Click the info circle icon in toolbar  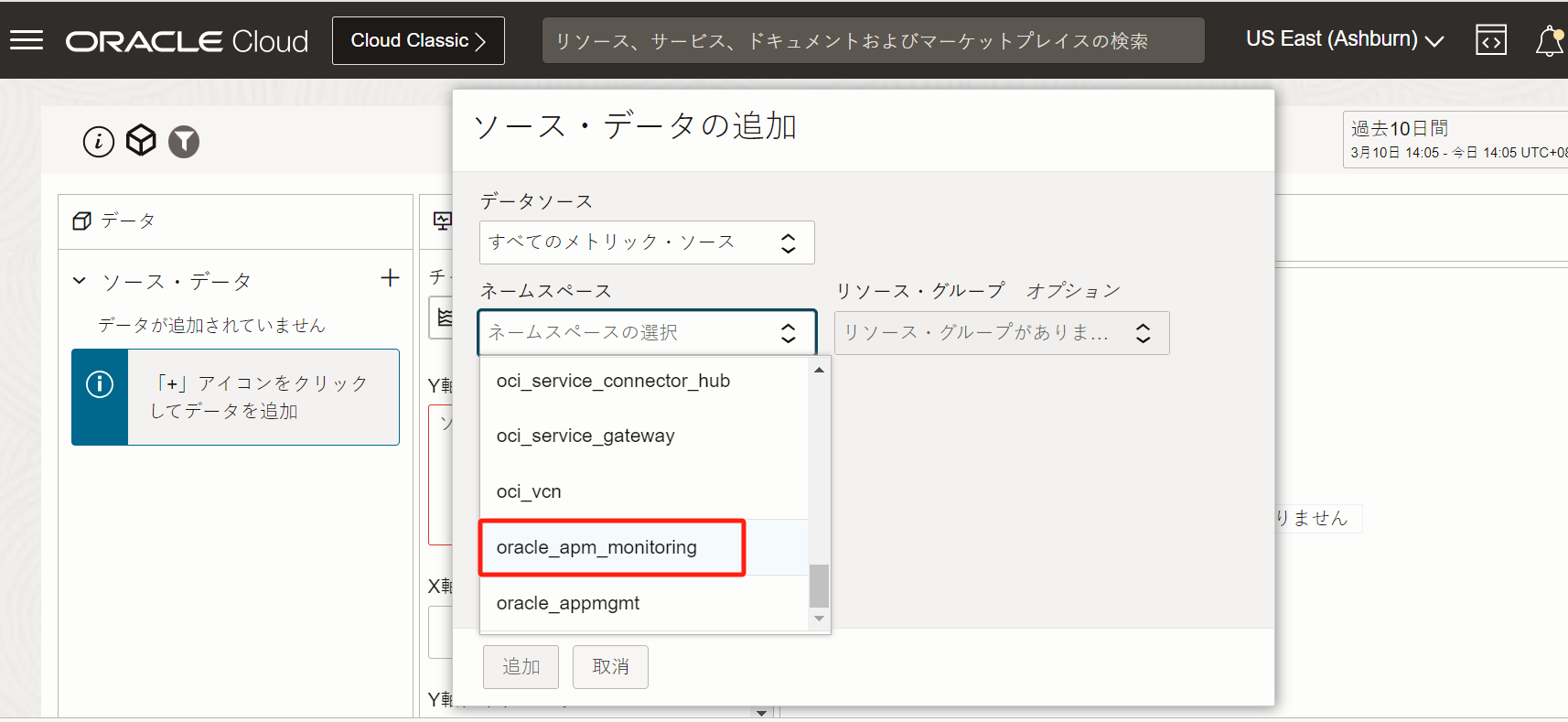99,141
